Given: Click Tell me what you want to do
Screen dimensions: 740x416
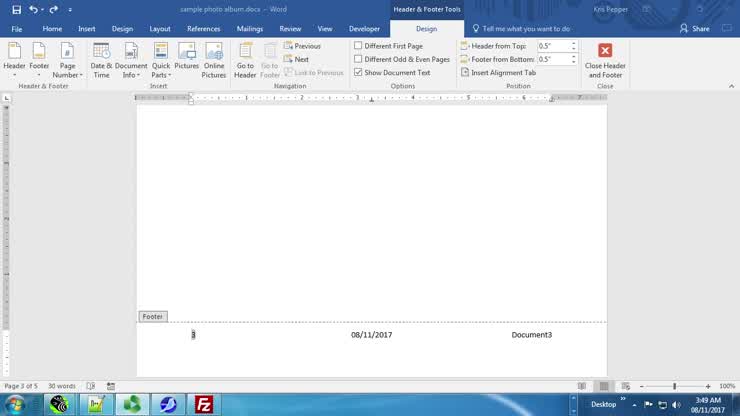Looking at the screenshot, I should (521, 29).
